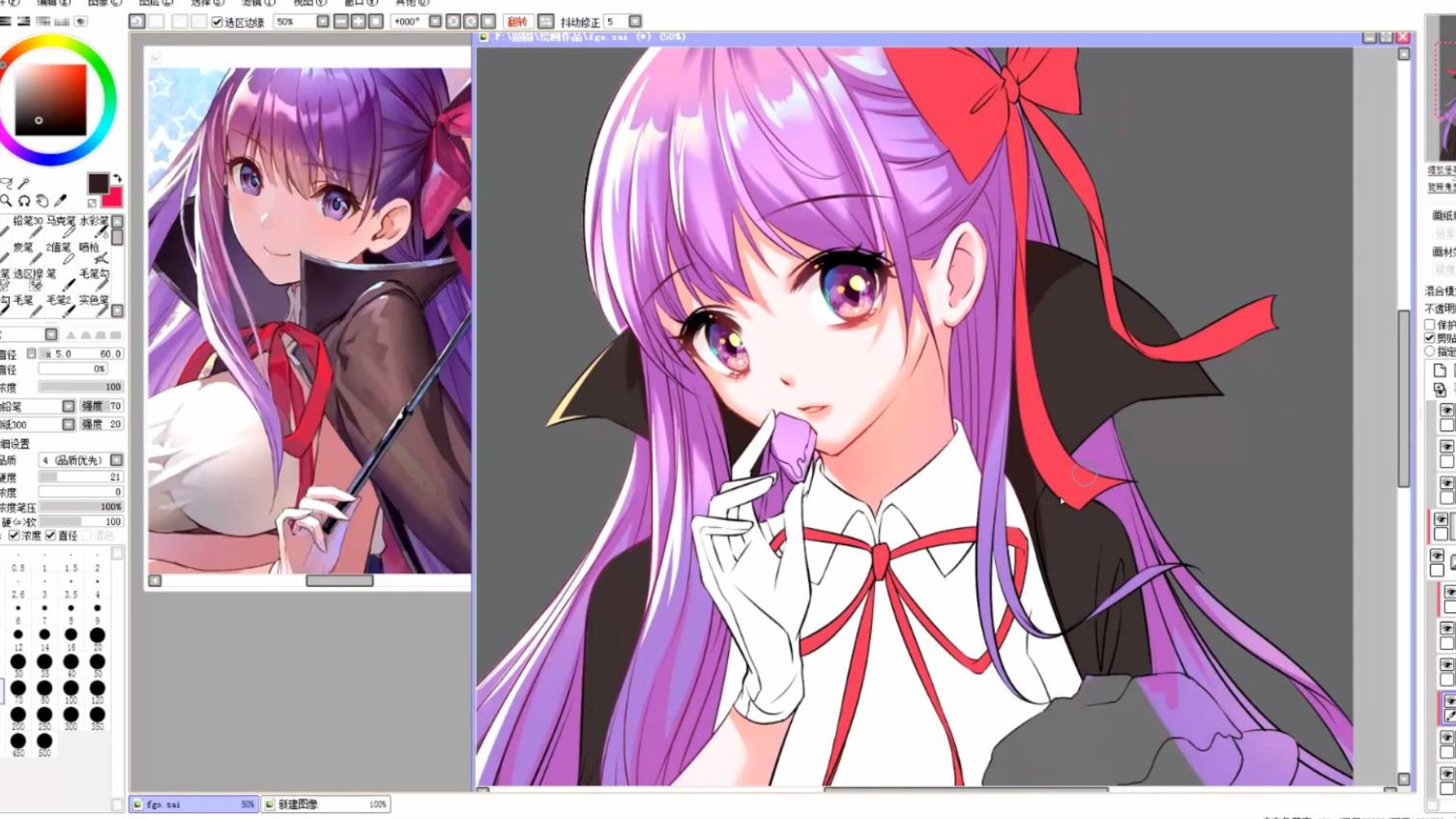This screenshot has width=1456, height=819.
Task: Click the dark foreground color swatch
Action: click(x=98, y=183)
